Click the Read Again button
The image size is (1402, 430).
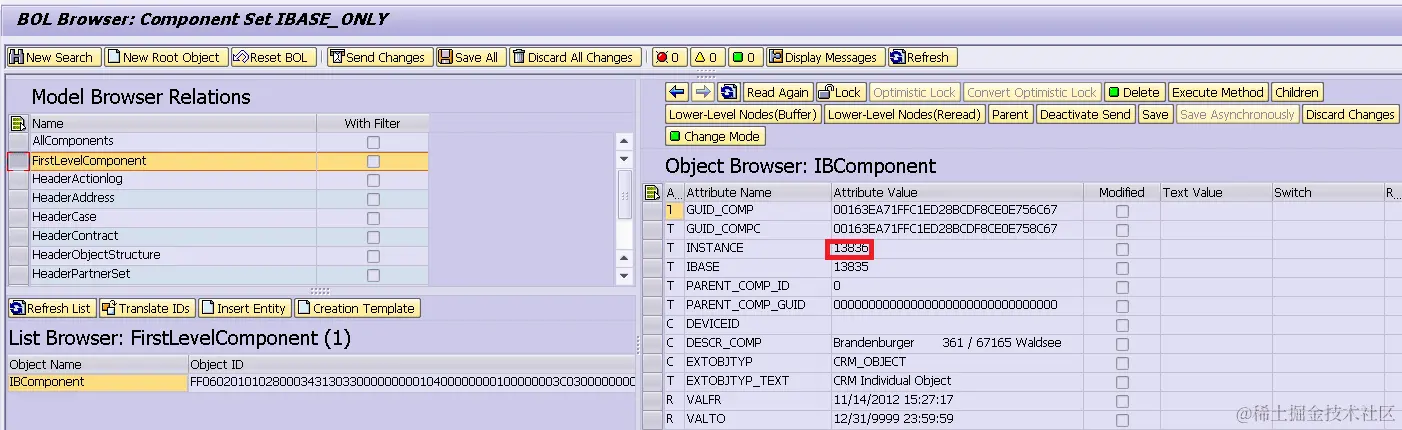tap(778, 92)
